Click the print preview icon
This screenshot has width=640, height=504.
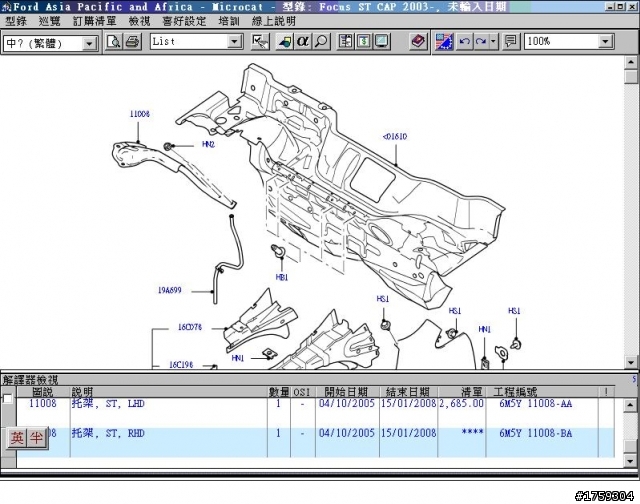(x=113, y=41)
